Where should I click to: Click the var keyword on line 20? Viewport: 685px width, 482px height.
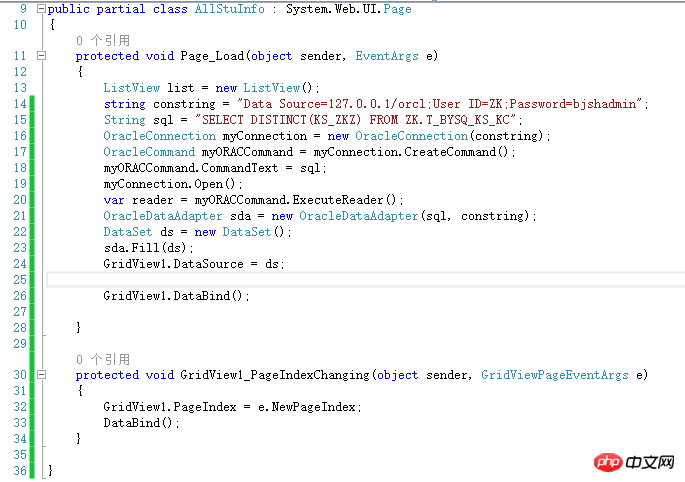114,200
